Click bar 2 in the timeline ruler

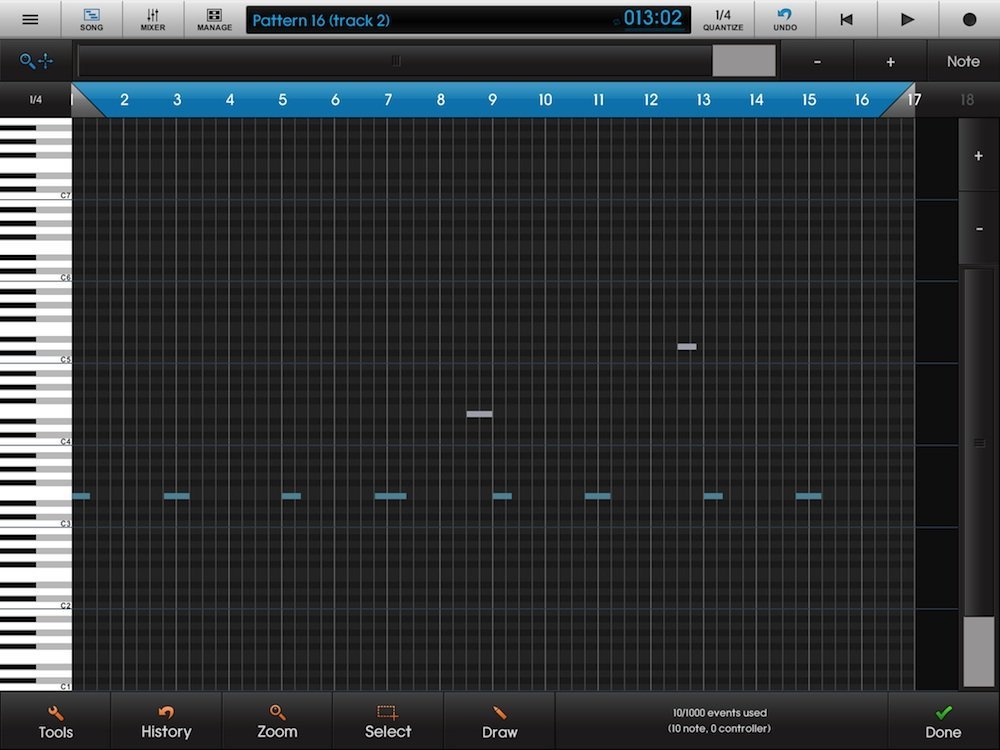pos(124,99)
